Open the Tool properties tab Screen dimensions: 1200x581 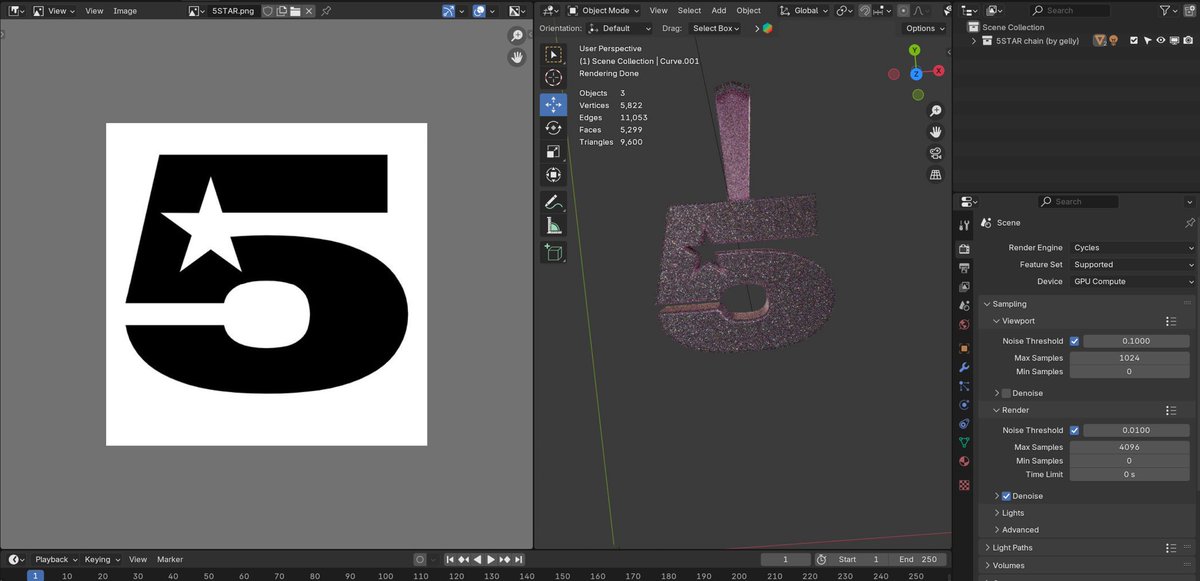[x=964, y=226]
